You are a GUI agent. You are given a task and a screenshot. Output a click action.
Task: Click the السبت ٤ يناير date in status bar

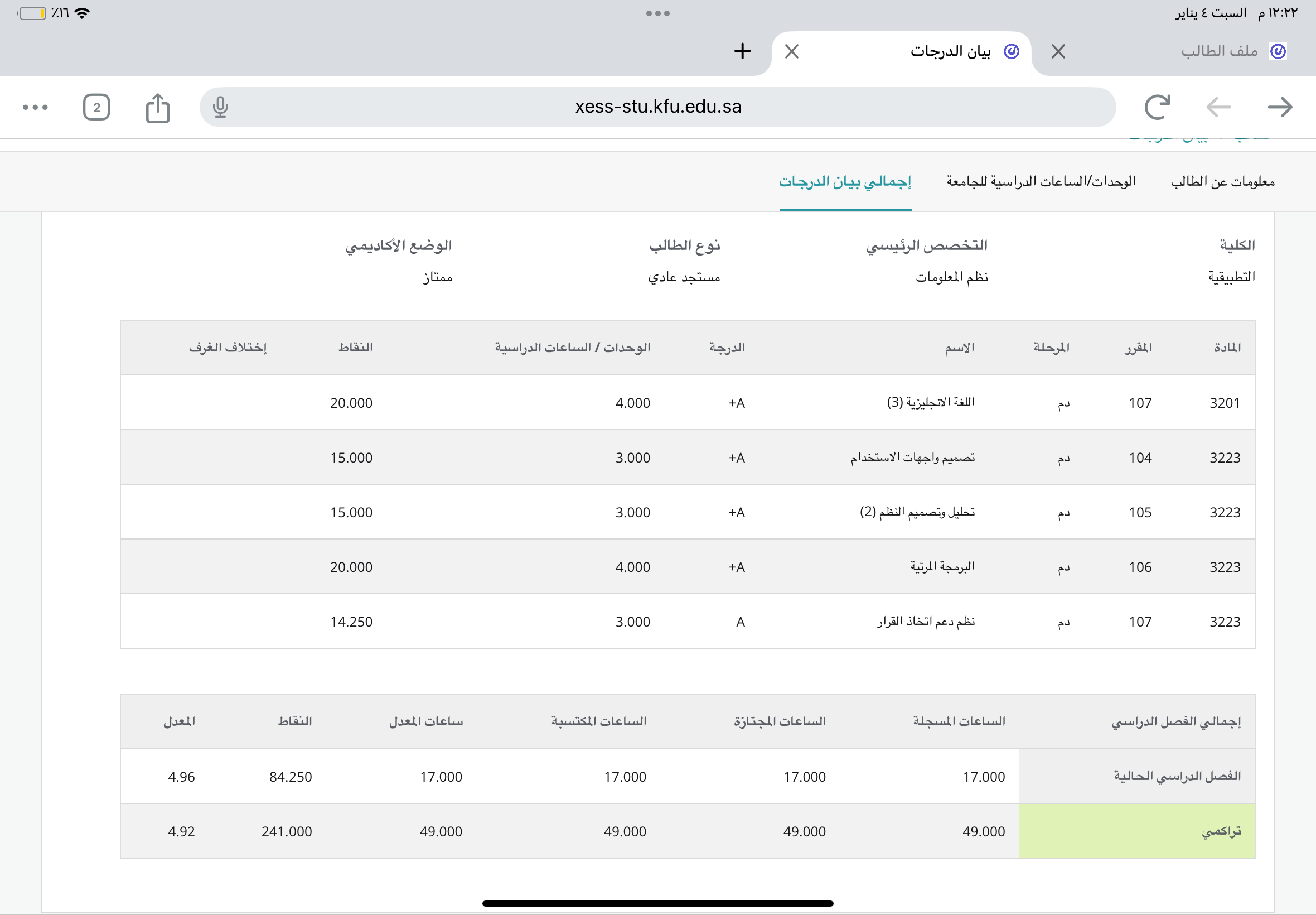[1211, 13]
